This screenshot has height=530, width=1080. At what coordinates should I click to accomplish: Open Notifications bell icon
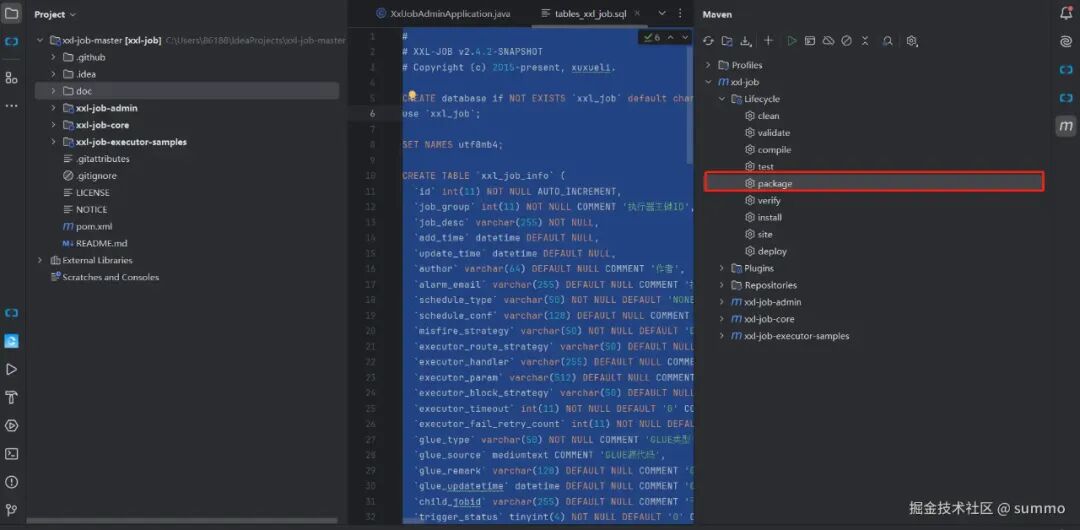click(x=1066, y=13)
